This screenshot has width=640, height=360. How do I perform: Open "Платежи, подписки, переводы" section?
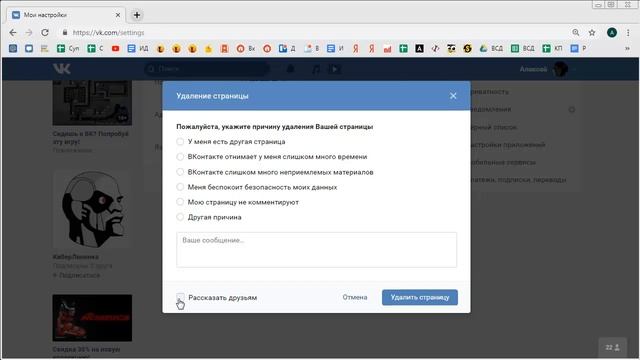click(x=518, y=180)
